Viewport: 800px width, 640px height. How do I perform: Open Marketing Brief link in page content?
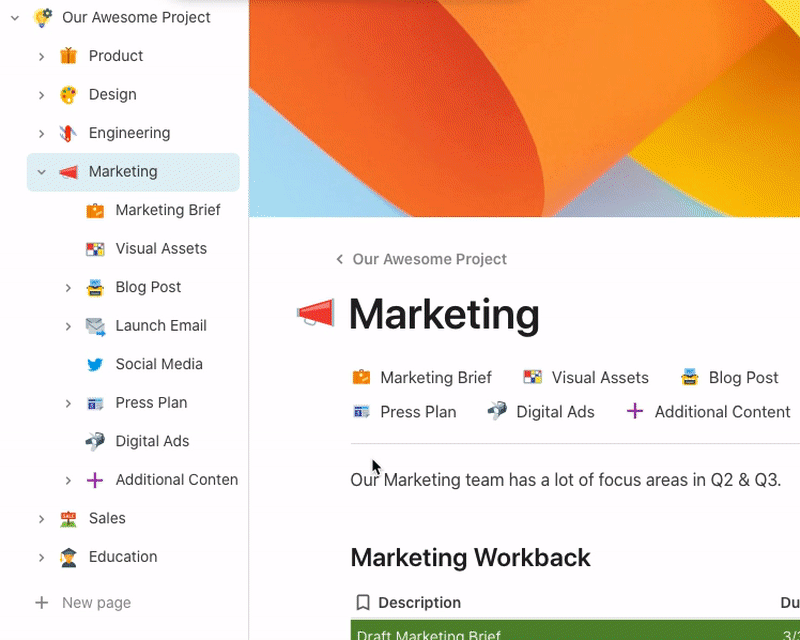(436, 377)
